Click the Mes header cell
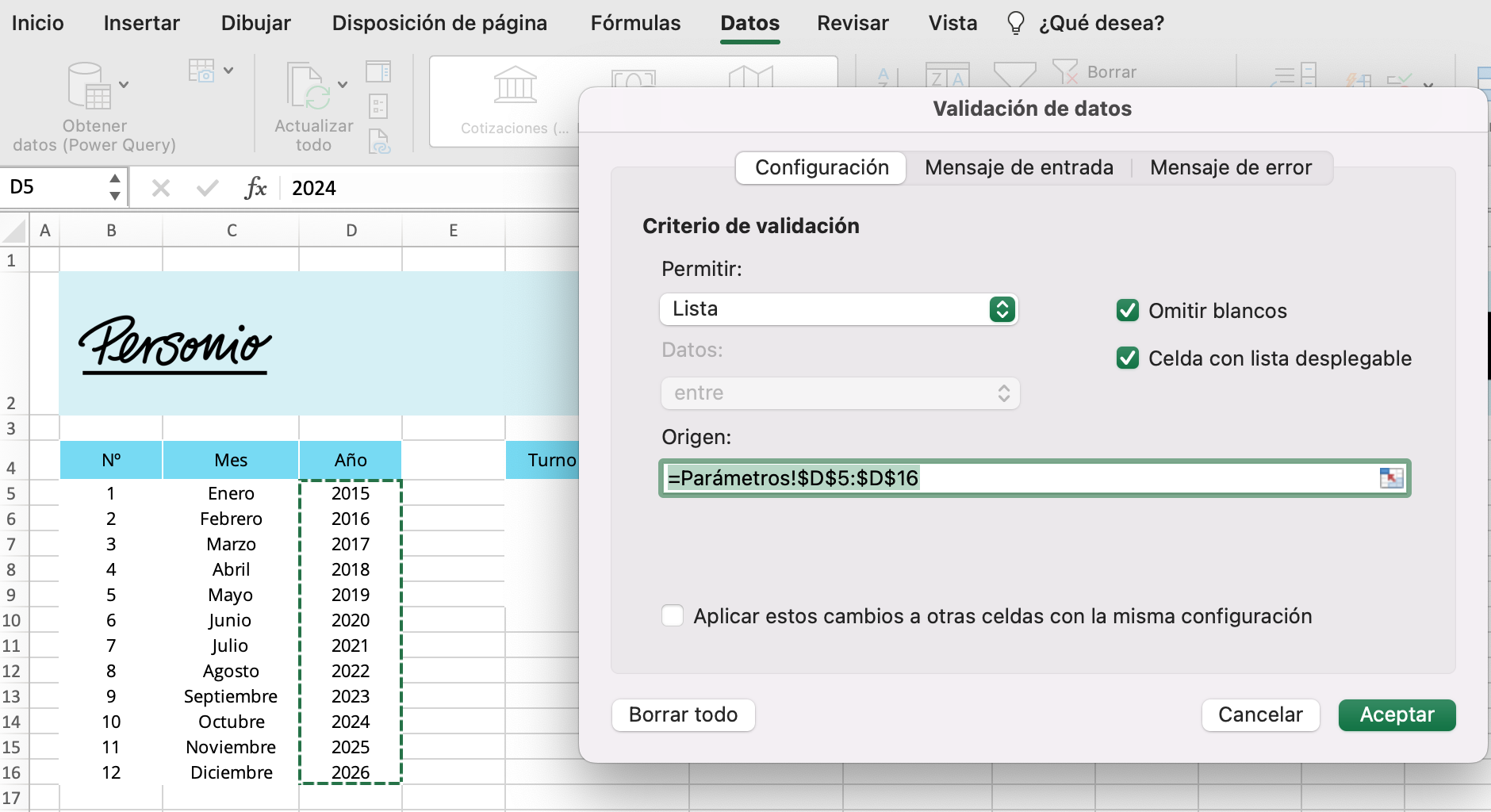Image resolution: width=1491 pixels, height=812 pixels. click(231, 460)
